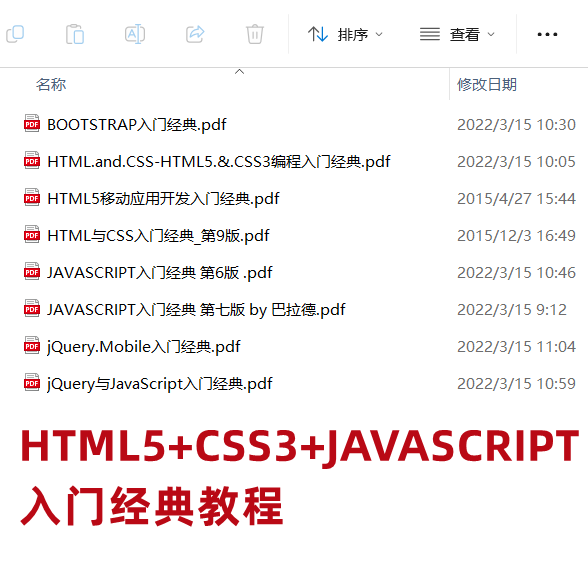Click the date 2022/3/15 10:59
This screenshot has width=588, height=588.
(516, 384)
